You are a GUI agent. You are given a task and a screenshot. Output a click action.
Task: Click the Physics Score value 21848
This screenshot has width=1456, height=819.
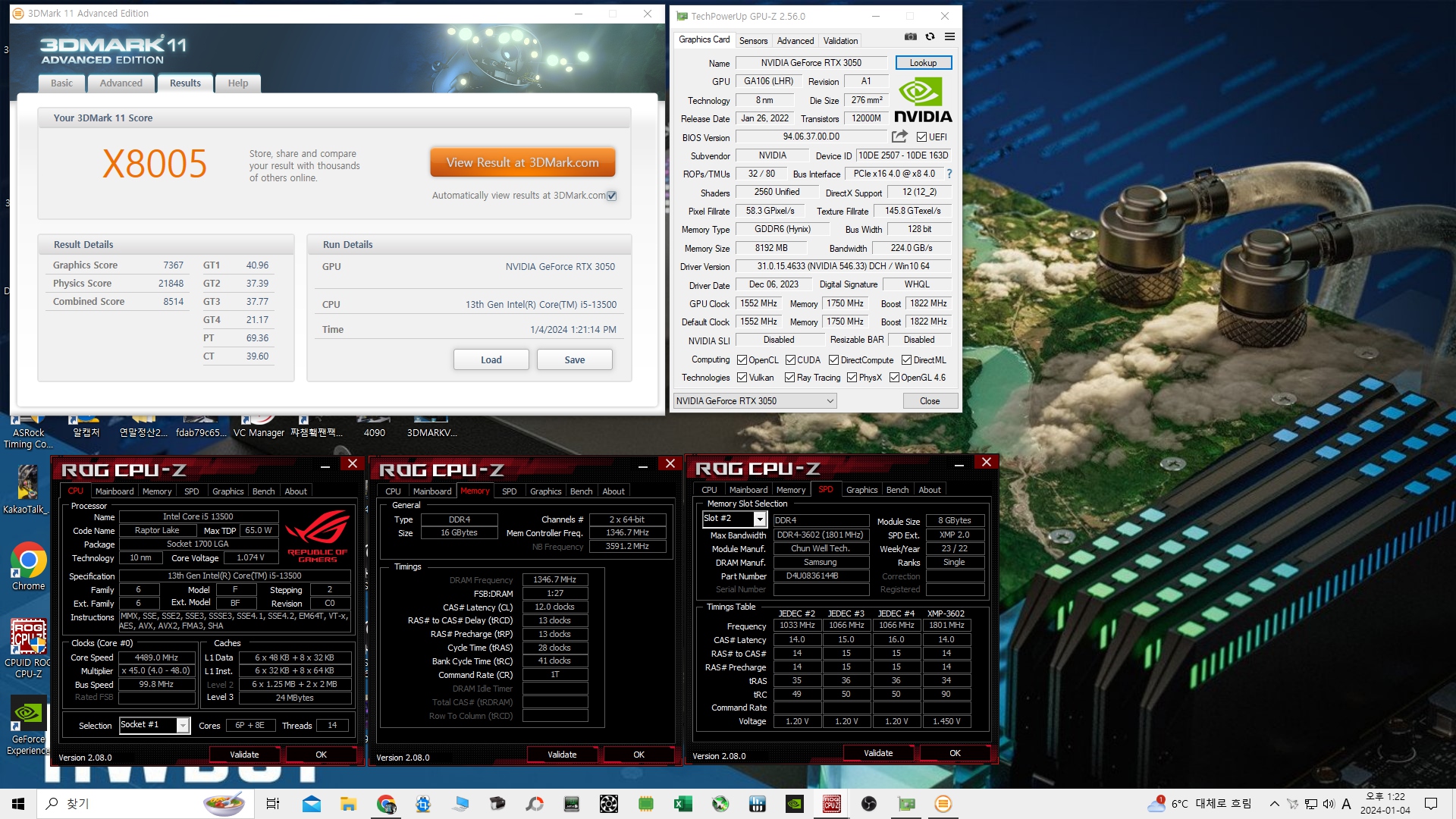click(171, 284)
